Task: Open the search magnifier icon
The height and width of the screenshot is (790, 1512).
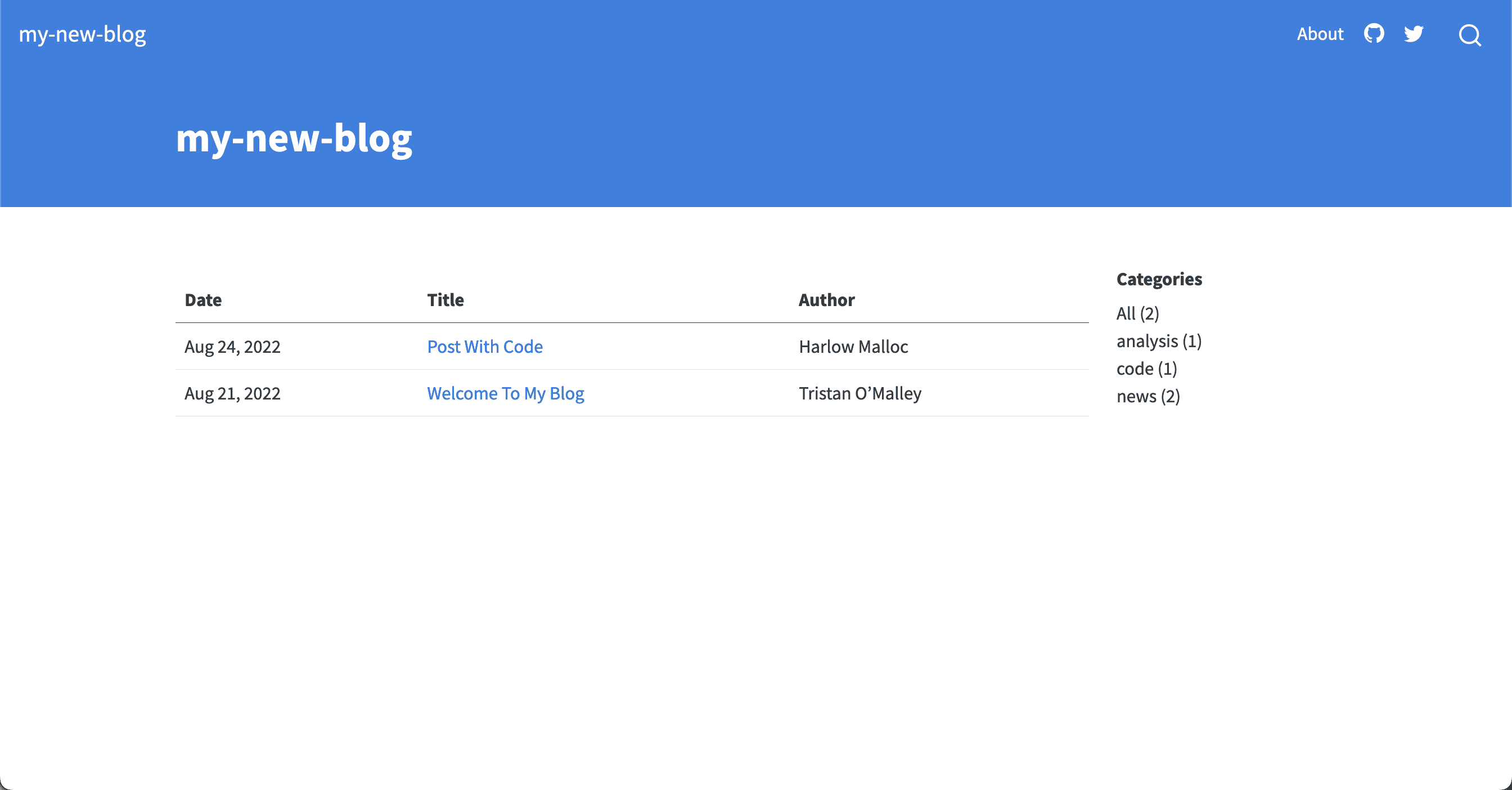Action: [x=1470, y=35]
